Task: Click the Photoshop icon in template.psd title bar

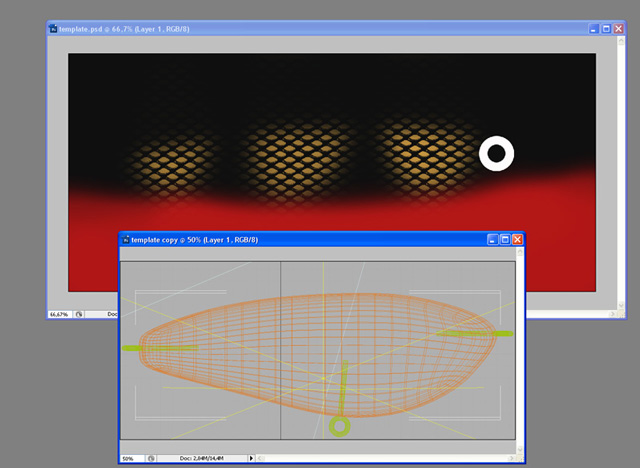Action: [x=54, y=30]
